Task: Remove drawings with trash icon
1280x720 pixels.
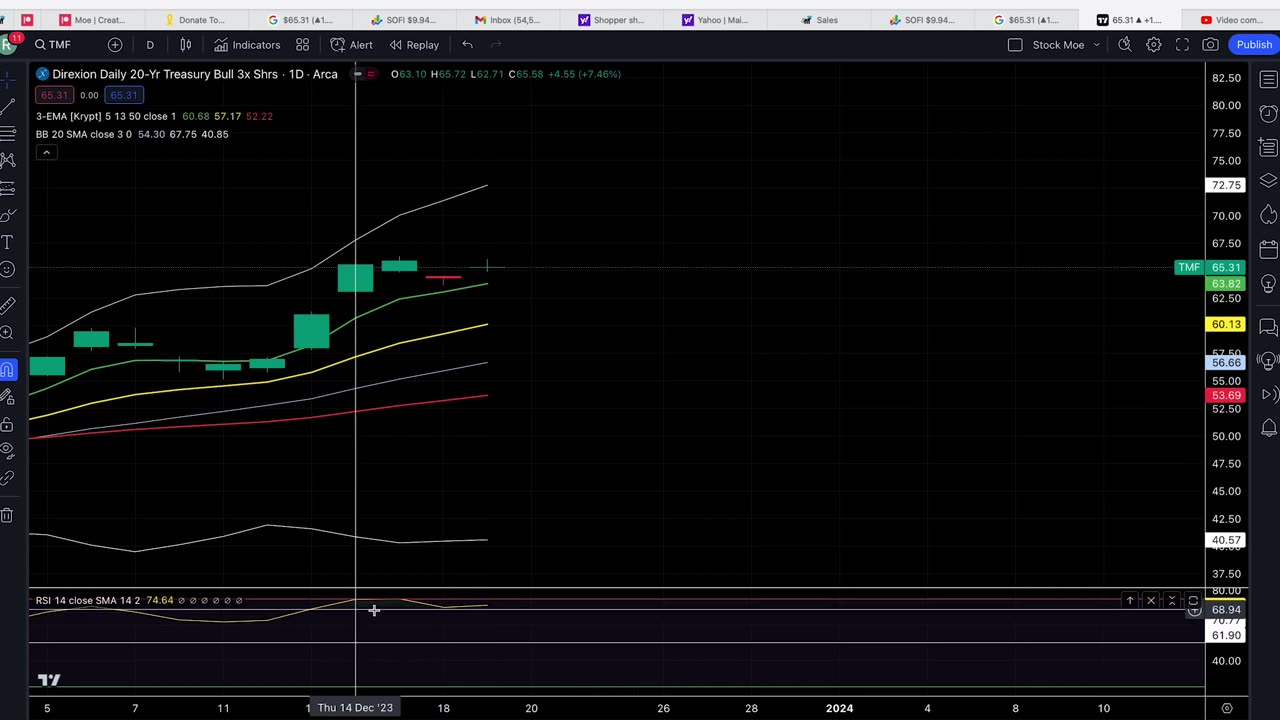Action: (x=7, y=515)
